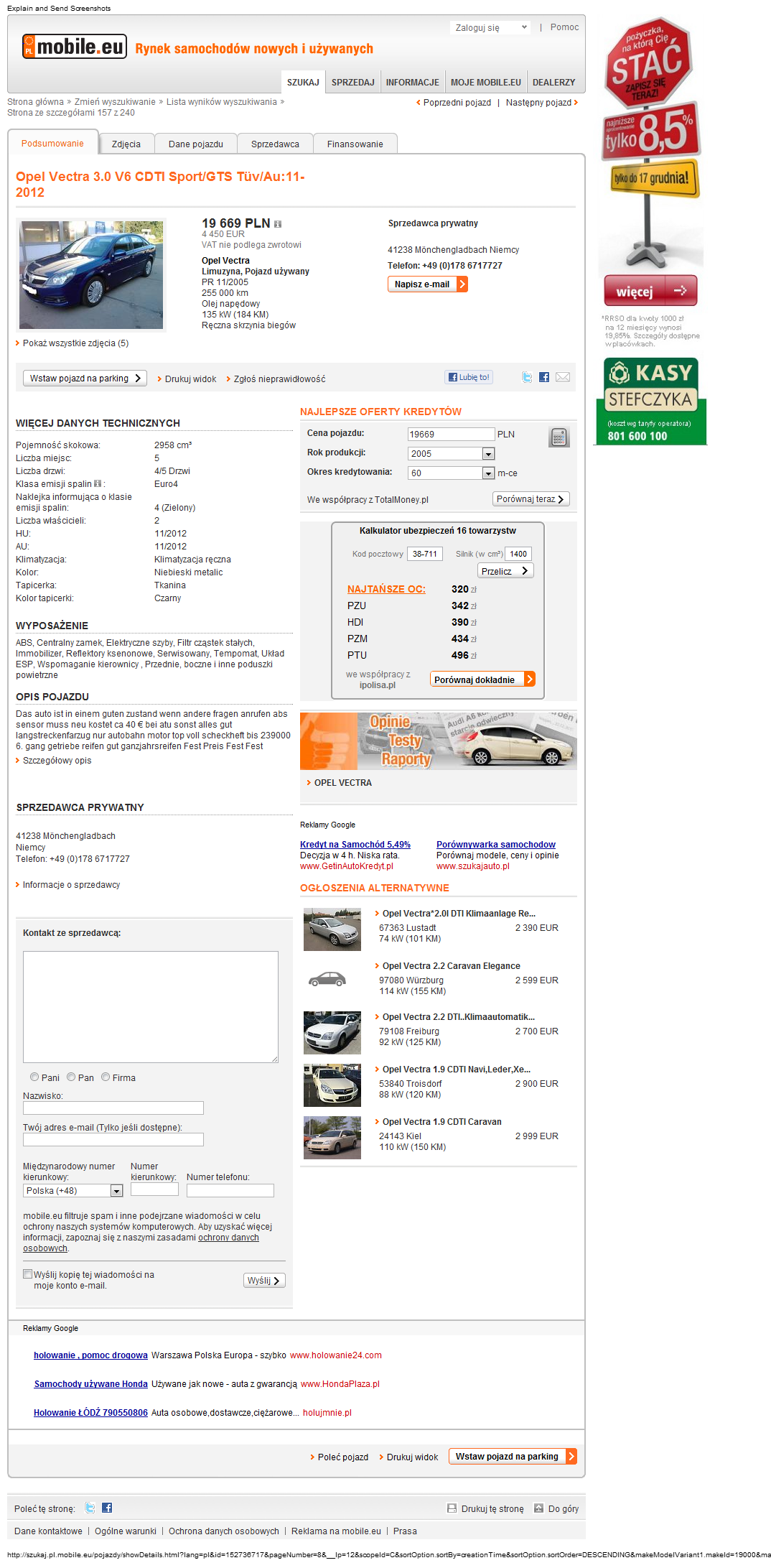Image resolution: width=771 pixels, height=1568 pixels.
Task: Click the mobile.eu logo
Action: 75,47
